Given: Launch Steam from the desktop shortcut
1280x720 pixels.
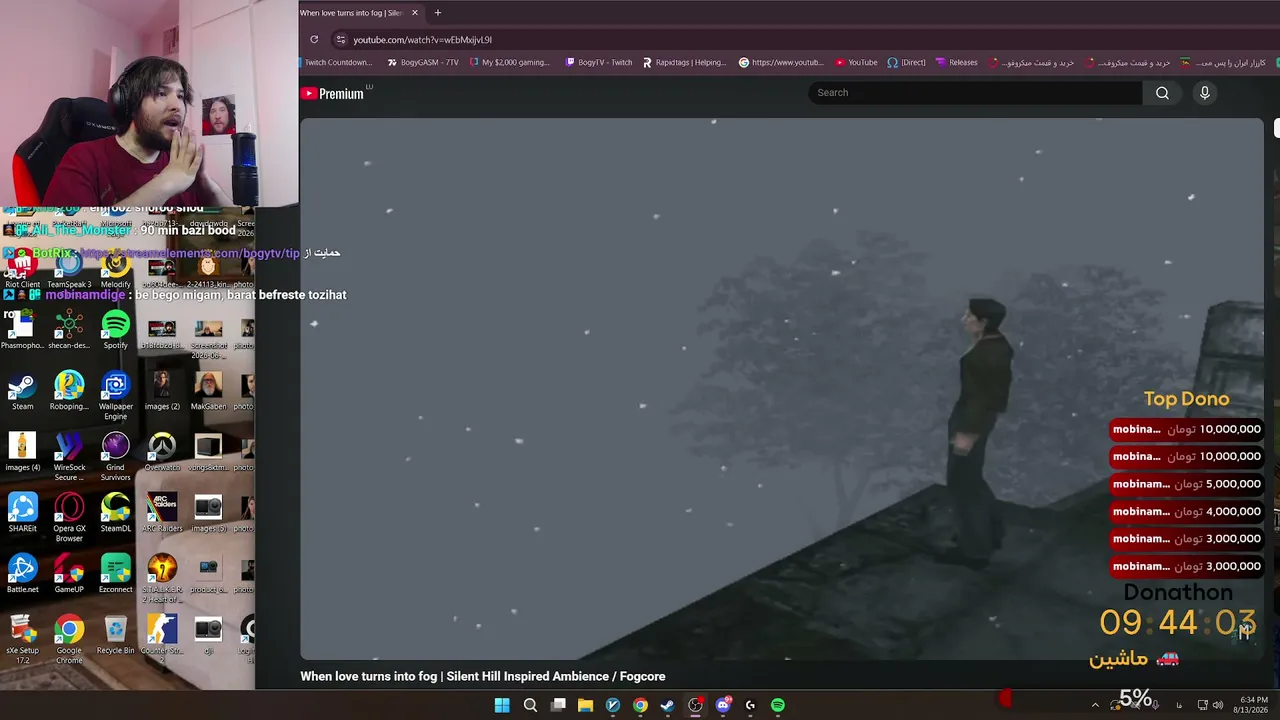Looking at the screenshot, I should (22, 392).
